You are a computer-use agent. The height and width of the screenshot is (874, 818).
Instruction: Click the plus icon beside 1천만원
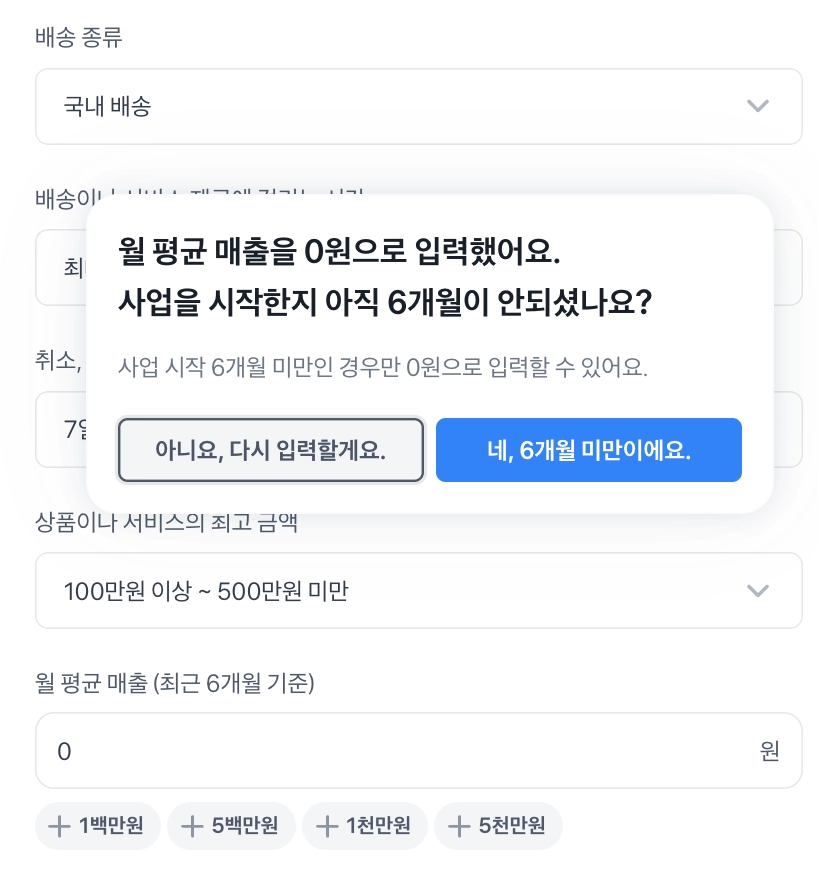point(326,826)
